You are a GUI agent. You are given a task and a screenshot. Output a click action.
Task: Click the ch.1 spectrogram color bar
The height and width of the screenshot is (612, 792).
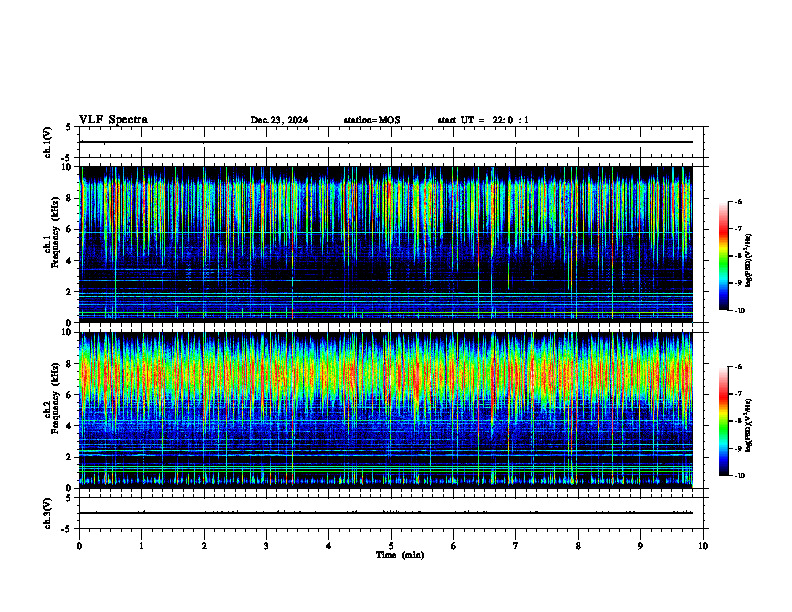coord(723,256)
